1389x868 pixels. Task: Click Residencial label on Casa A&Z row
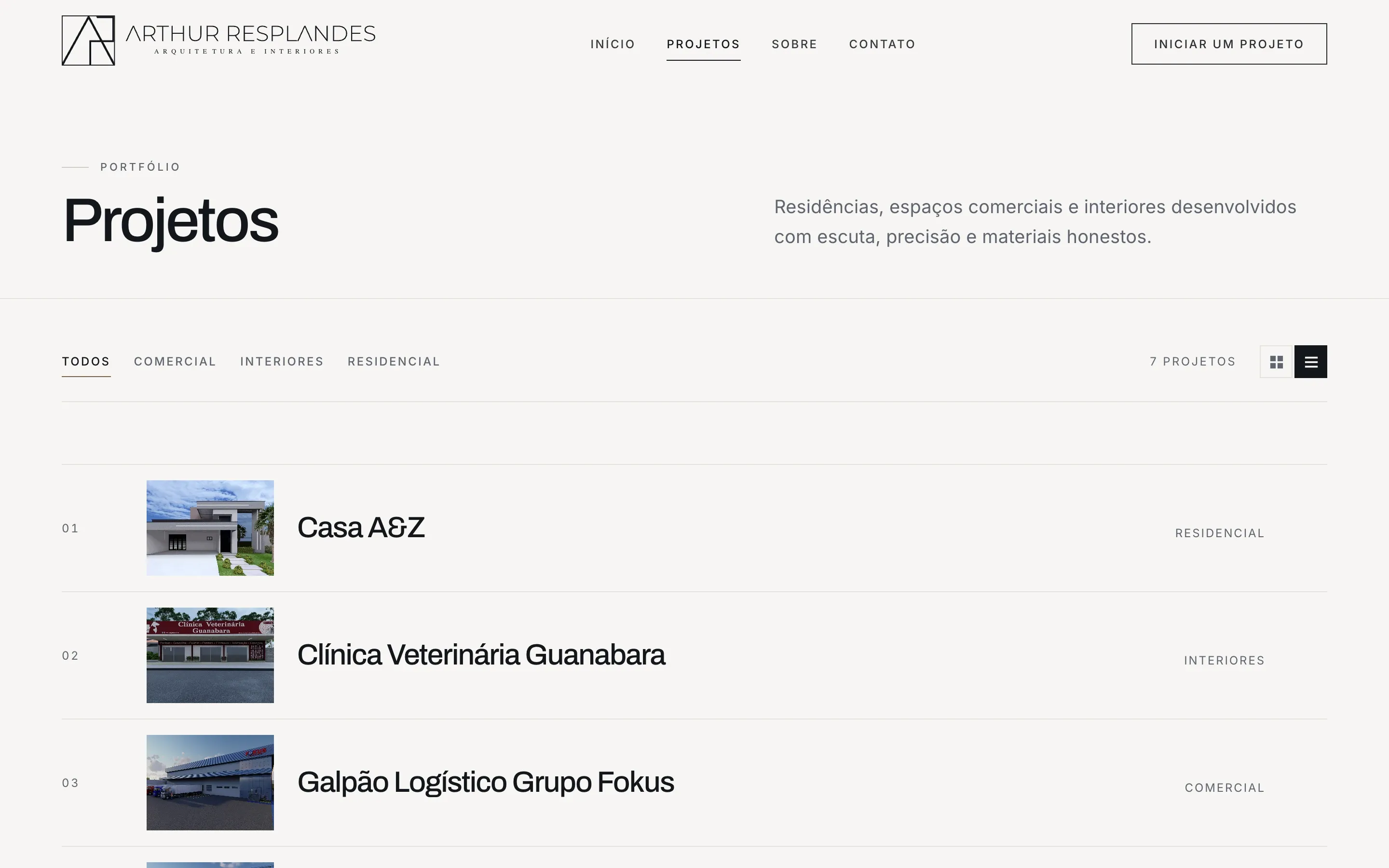[x=1220, y=533]
